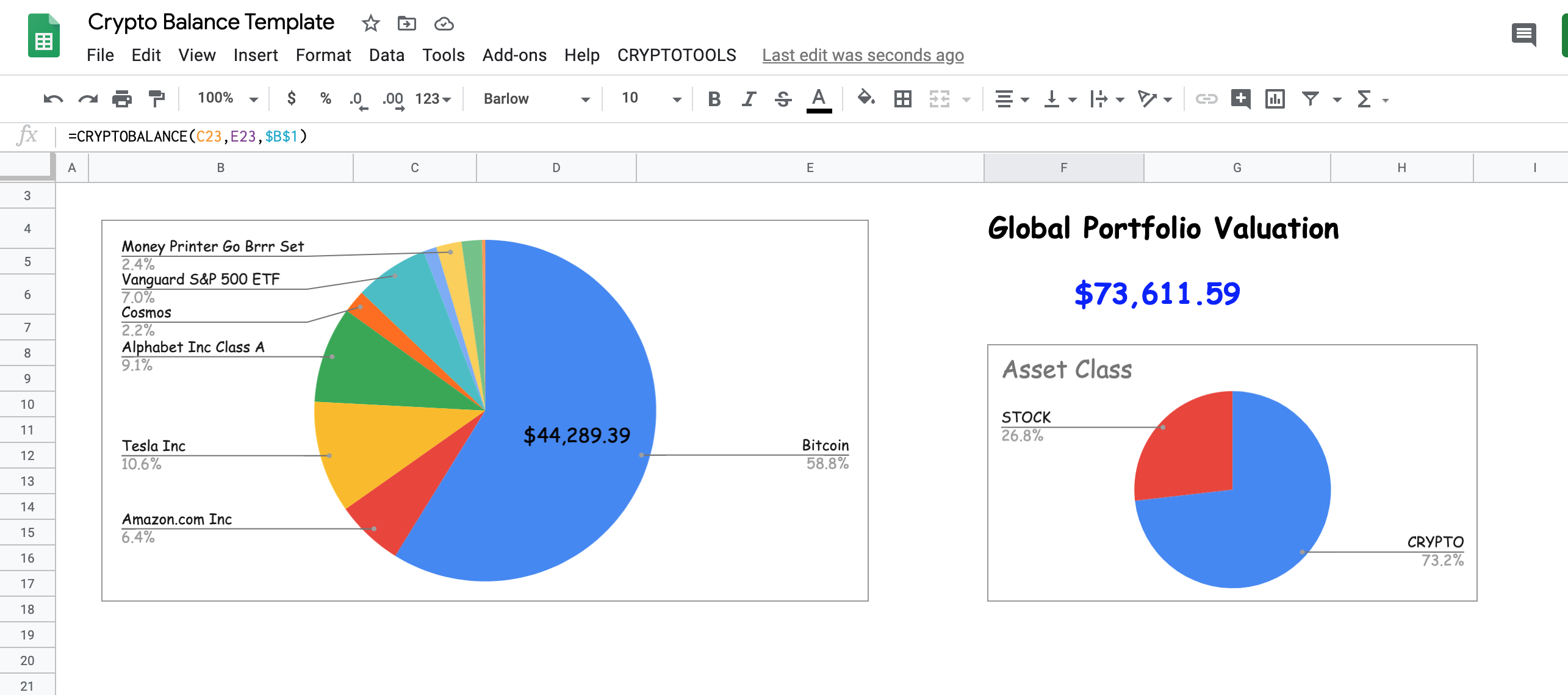Open comment history icon
This screenshot has height=695, width=1568.
click(1523, 35)
